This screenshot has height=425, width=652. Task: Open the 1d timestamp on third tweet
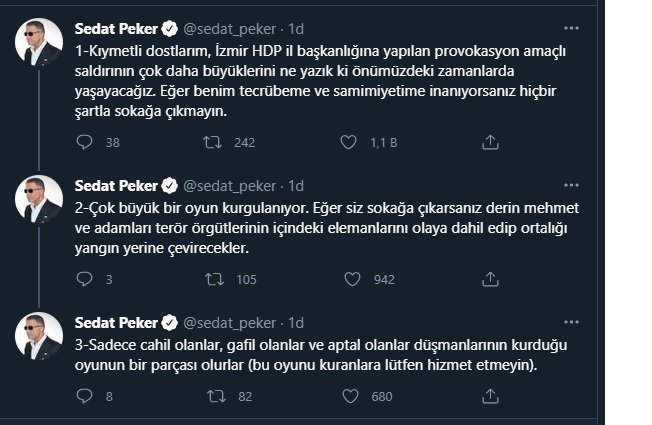(x=296, y=323)
